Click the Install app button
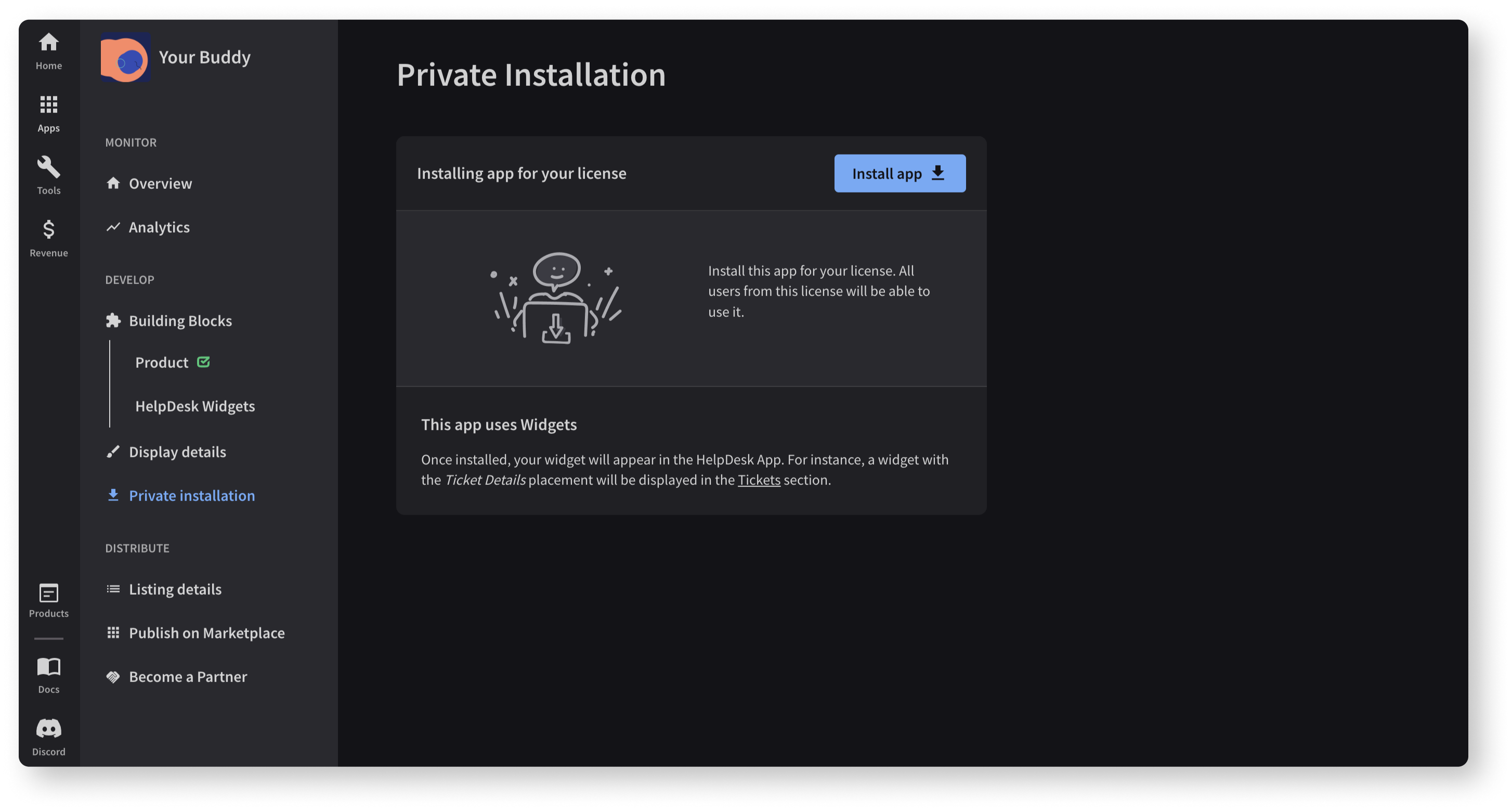Screen dimensions: 1512x810 (899, 173)
